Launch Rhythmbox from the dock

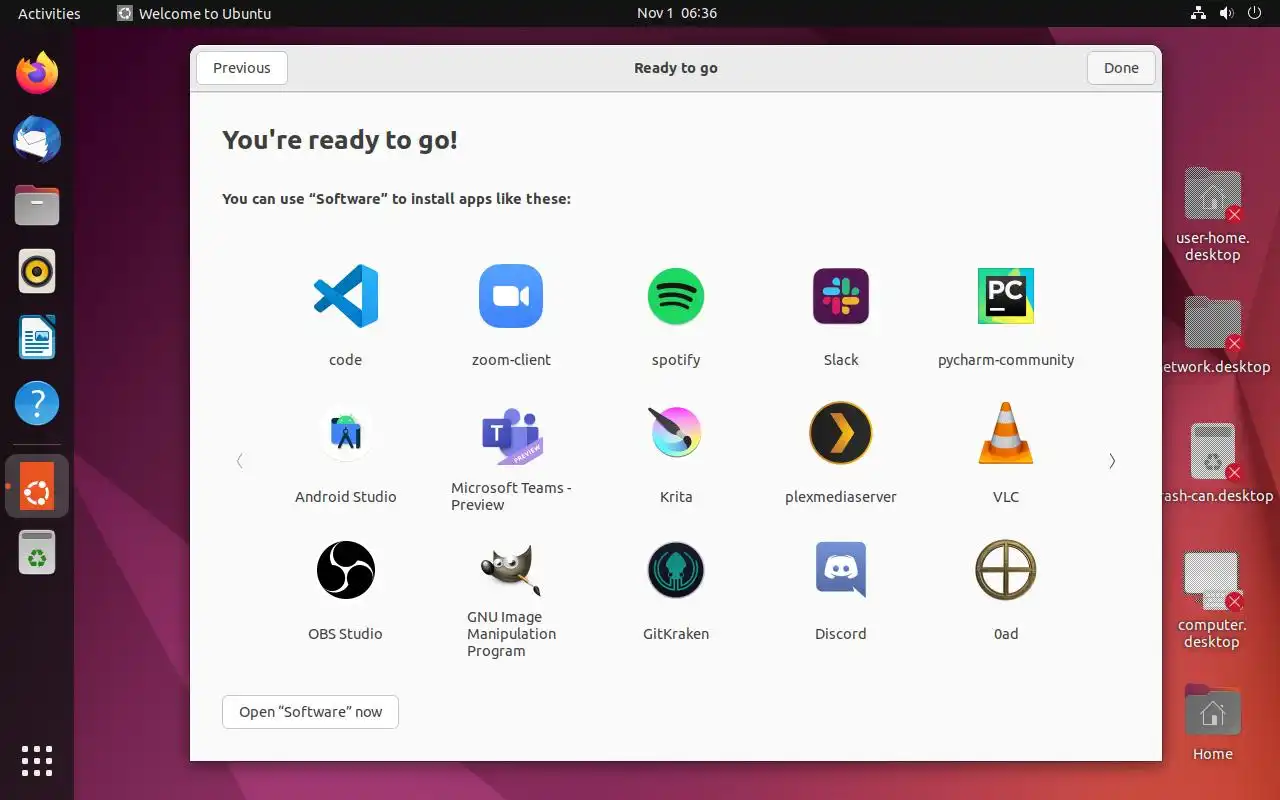tap(37, 271)
